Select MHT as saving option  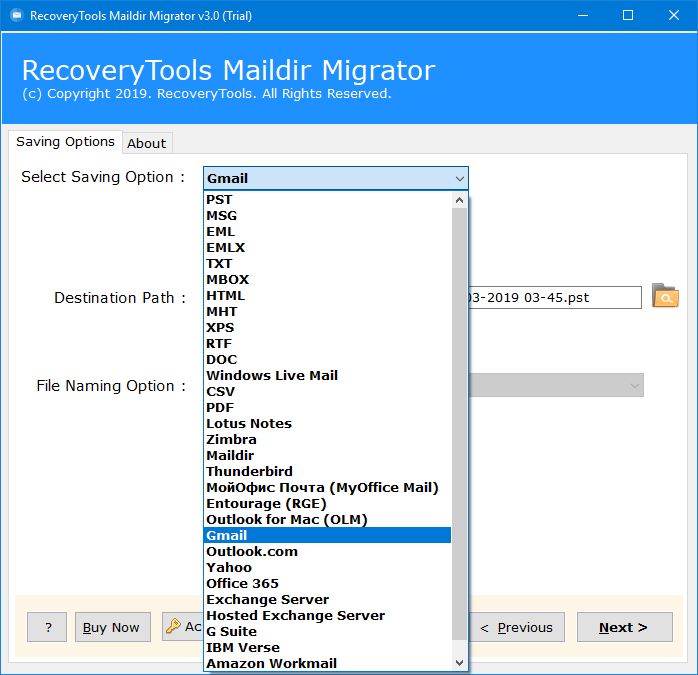point(327,312)
